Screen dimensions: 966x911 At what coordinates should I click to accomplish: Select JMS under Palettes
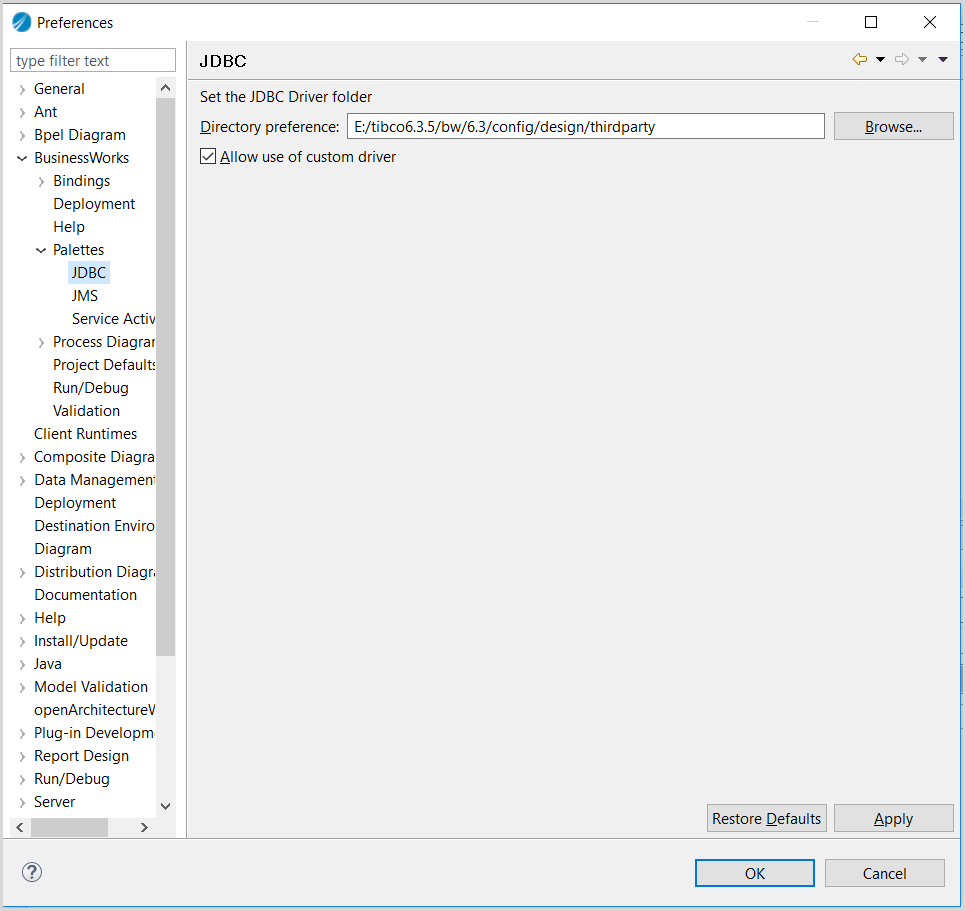(x=84, y=296)
